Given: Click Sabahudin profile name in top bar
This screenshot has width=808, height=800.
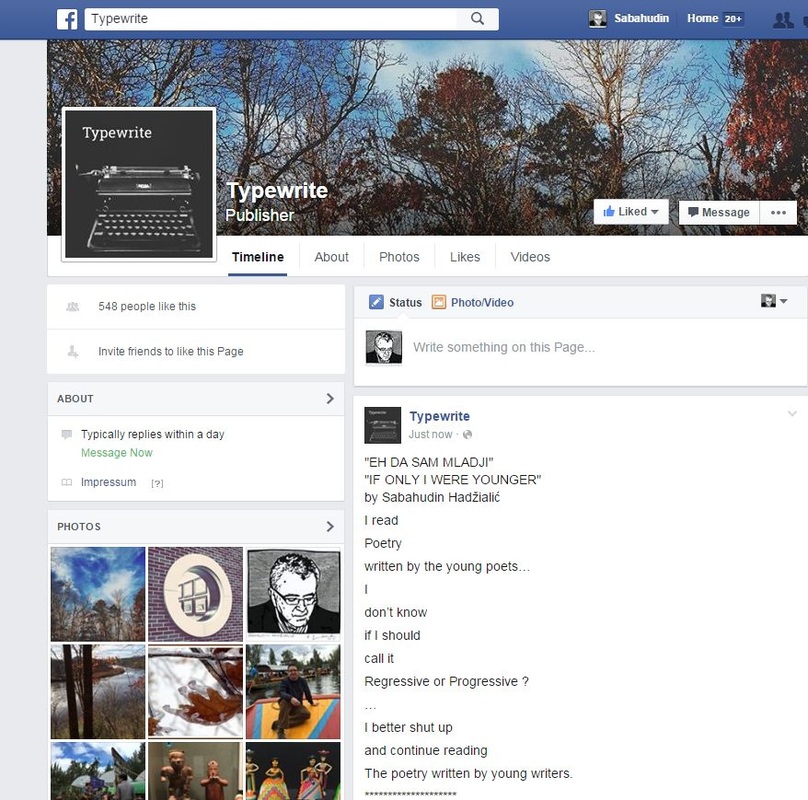Looking at the screenshot, I should 641,19.
